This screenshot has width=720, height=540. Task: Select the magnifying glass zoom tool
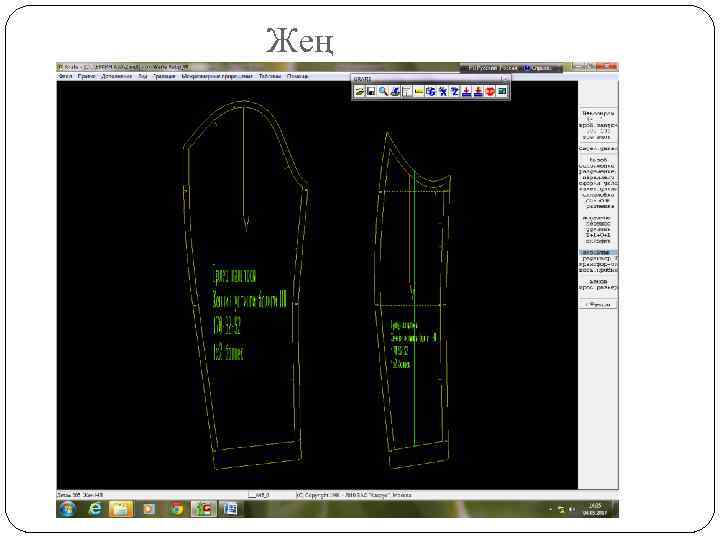click(x=383, y=92)
